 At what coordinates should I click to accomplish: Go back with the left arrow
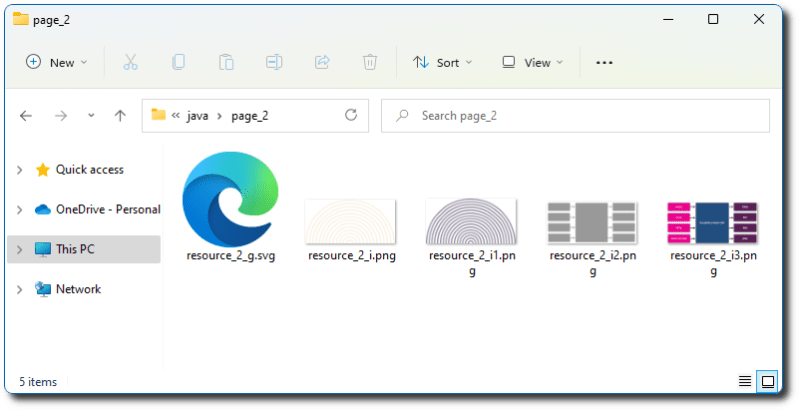pyautogui.click(x=26, y=116)
